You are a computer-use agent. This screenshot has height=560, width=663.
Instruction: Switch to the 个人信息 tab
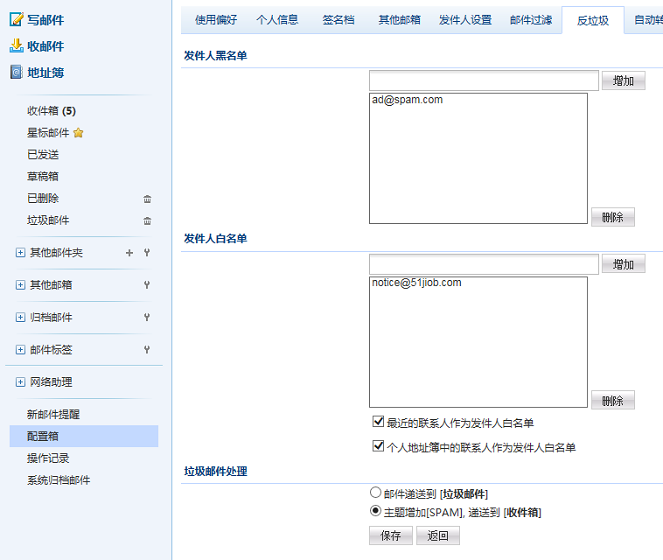point(277,20)
